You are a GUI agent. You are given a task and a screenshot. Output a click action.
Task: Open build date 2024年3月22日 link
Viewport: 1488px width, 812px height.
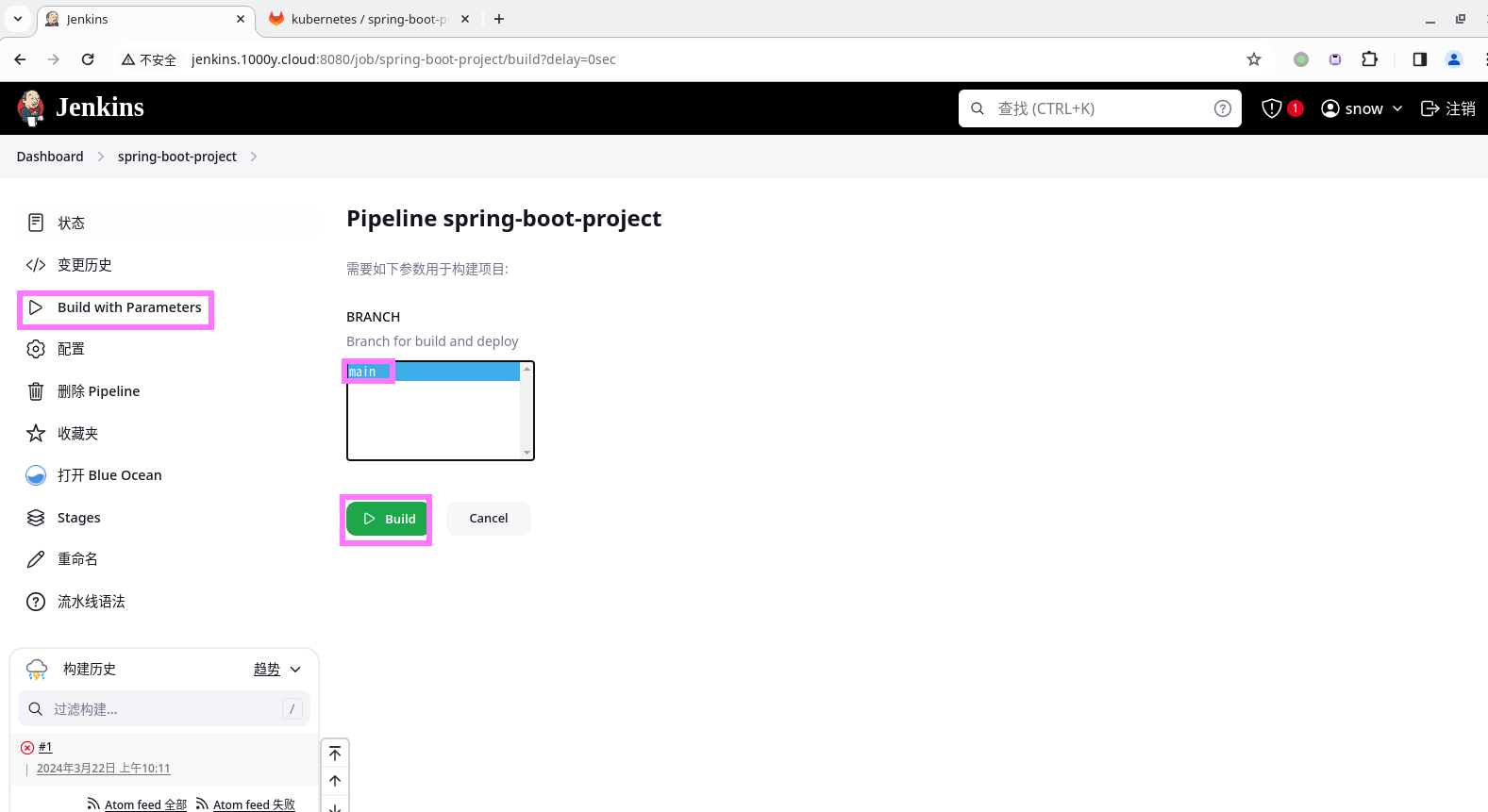104,769
